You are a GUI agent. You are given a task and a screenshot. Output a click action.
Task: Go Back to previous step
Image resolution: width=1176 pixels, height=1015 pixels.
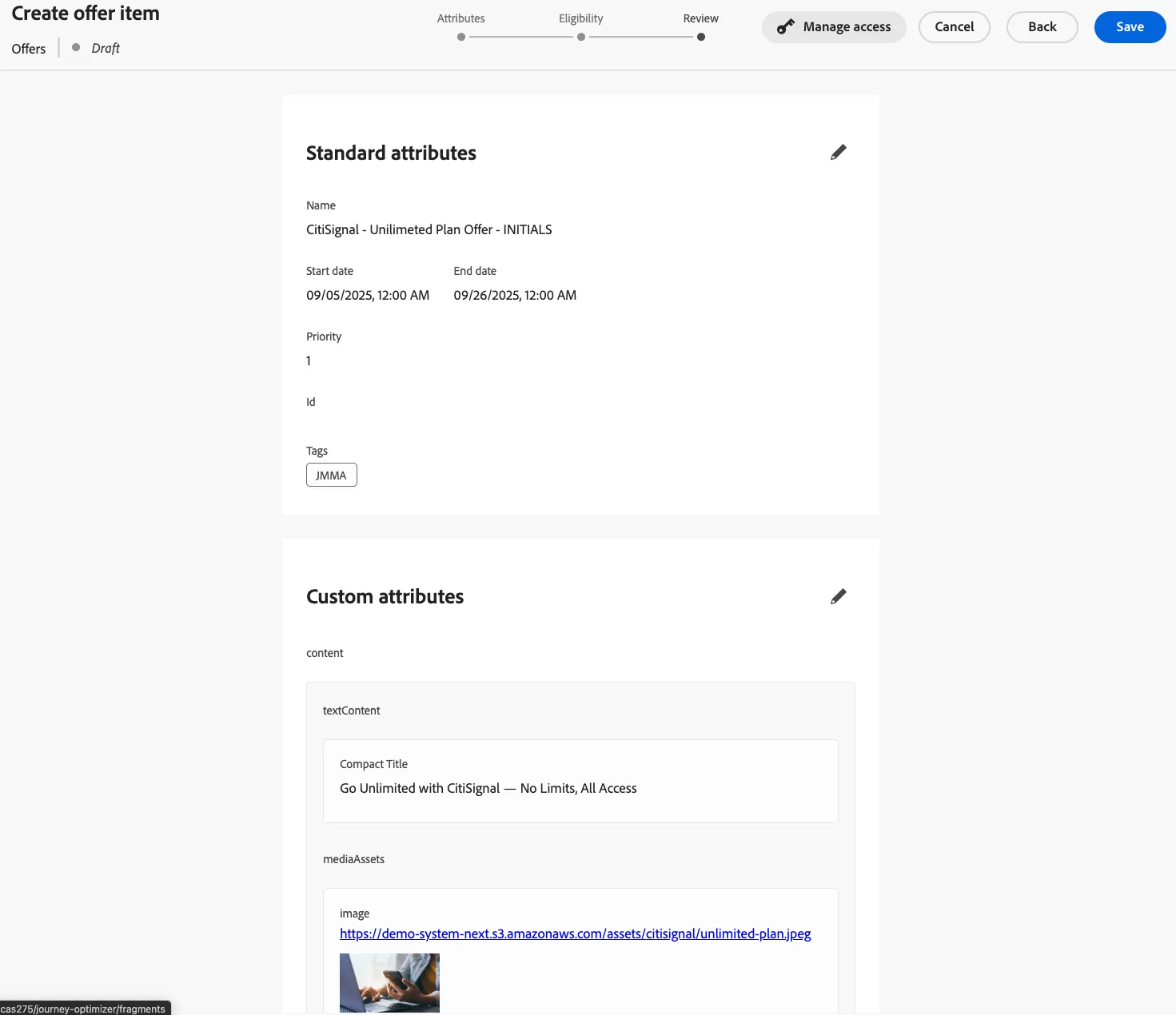pos(1042,26)
